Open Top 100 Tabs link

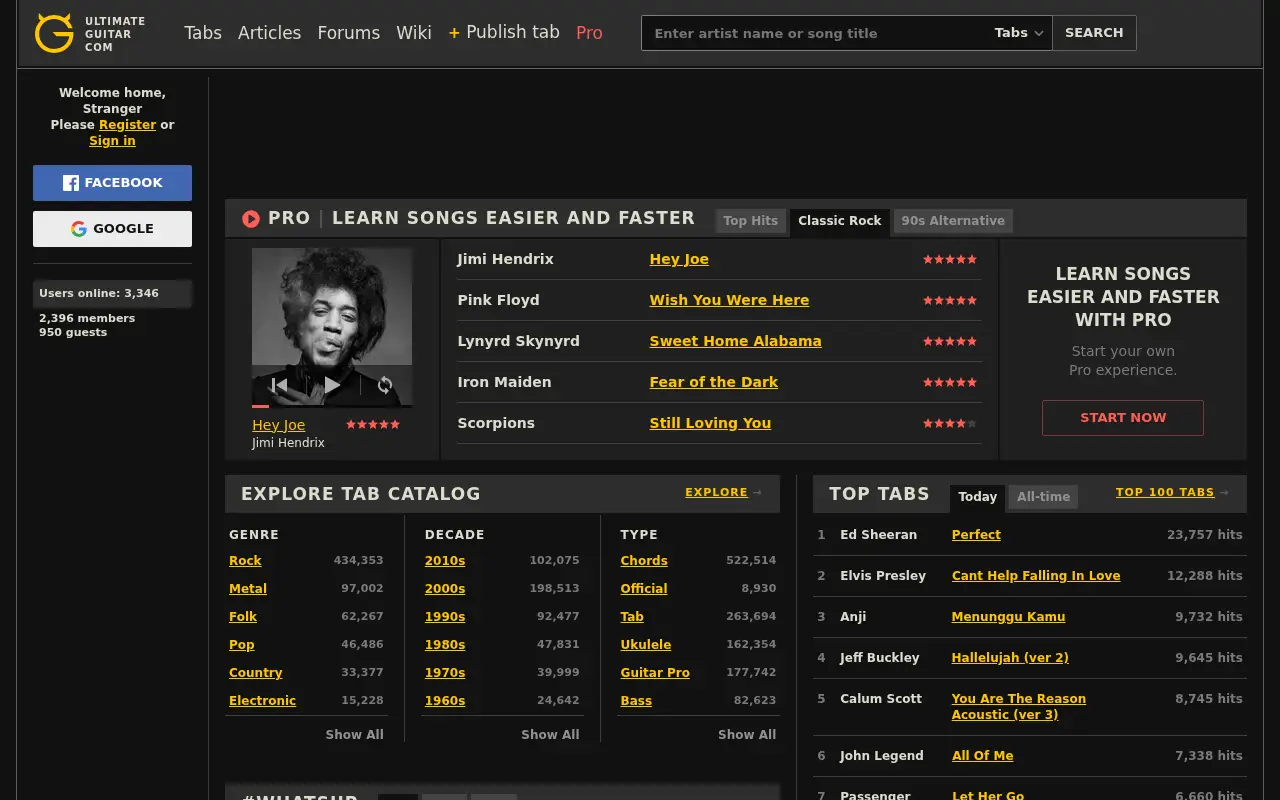[1172, 492]
